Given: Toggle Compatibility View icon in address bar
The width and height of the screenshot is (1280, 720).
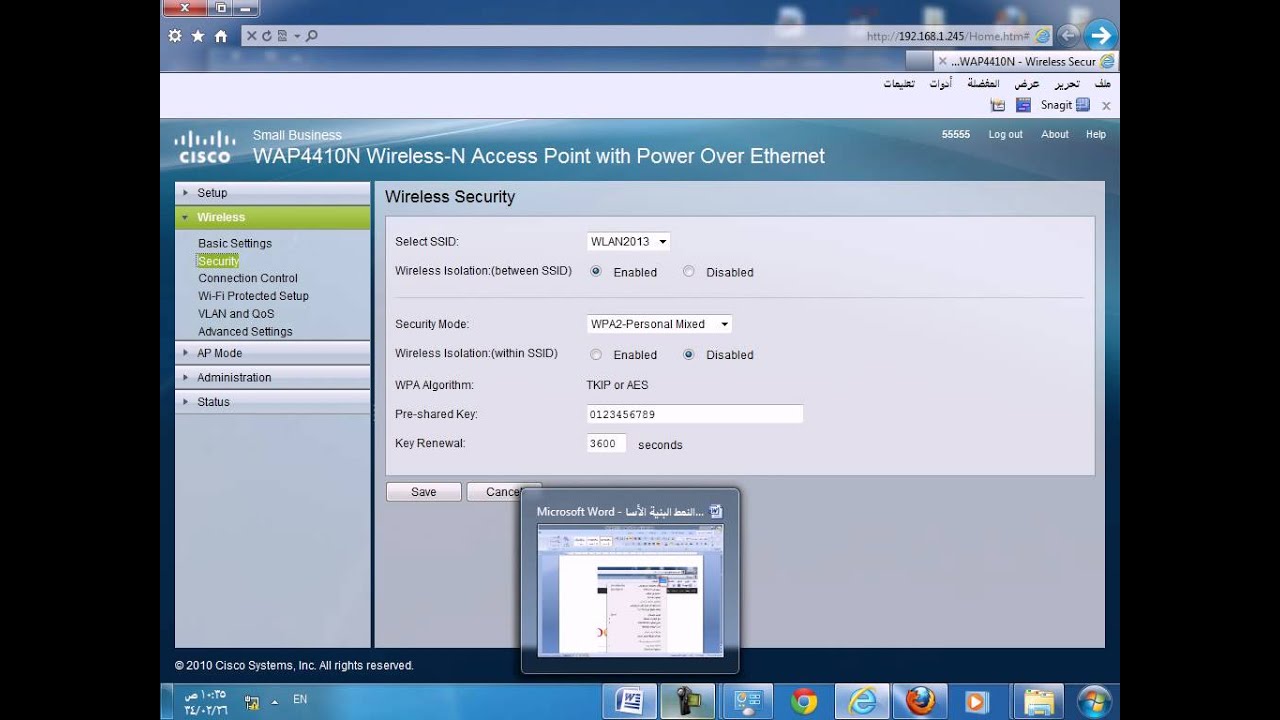Looking at the screenshot, I should click(282, 36).
